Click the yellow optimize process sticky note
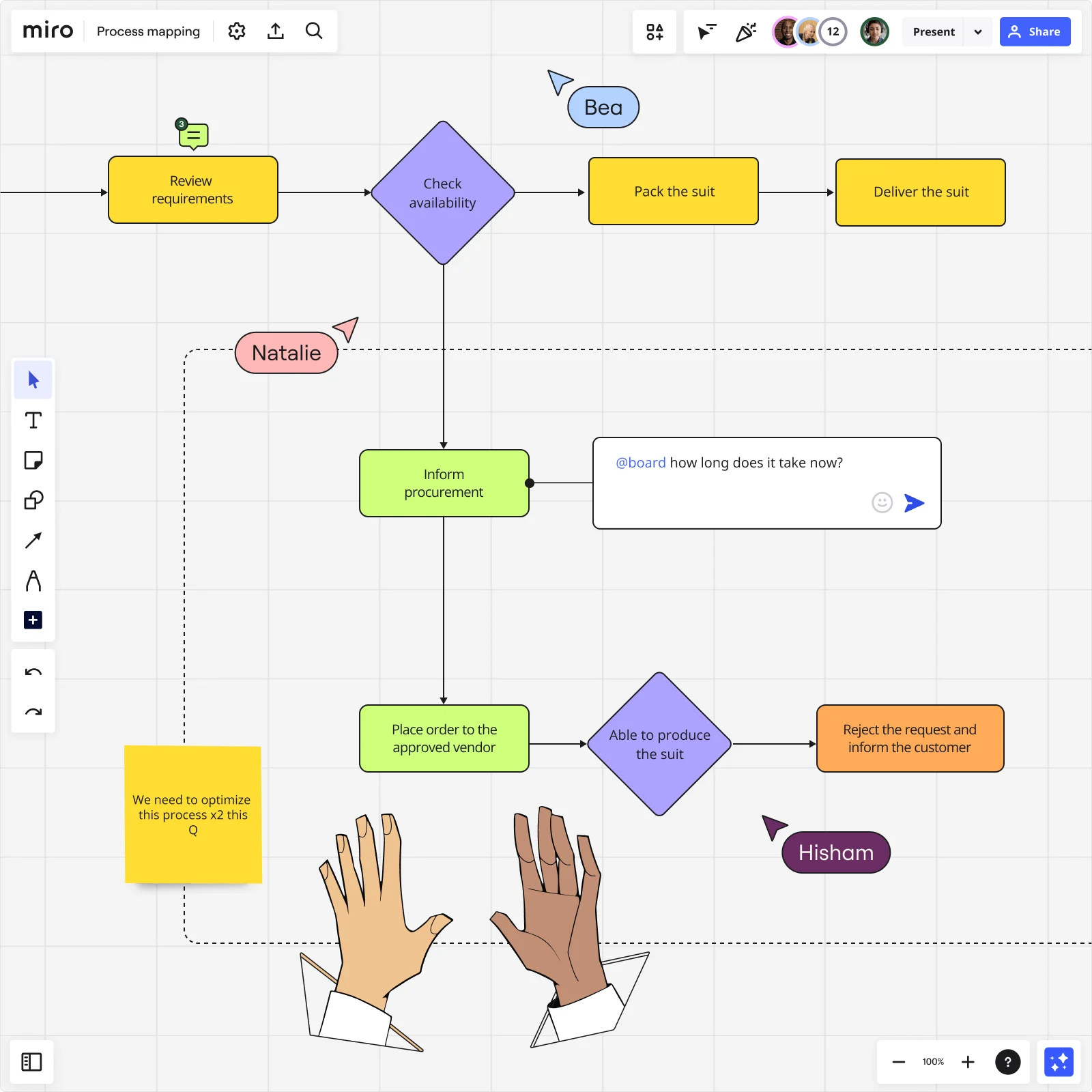 point(193,815)
